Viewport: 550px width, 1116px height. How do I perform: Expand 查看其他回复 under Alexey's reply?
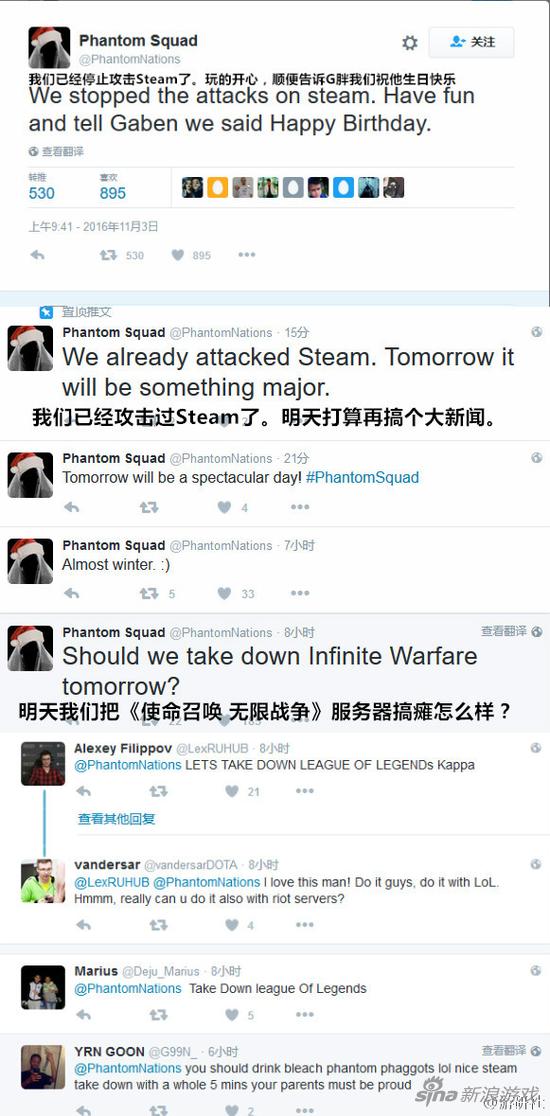(x=116, y=818)
